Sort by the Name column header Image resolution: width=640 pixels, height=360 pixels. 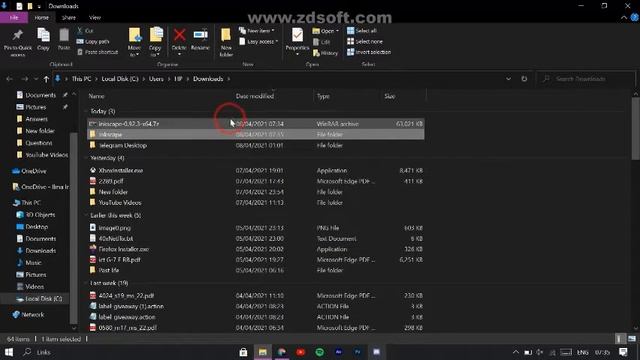pos(96,96)
